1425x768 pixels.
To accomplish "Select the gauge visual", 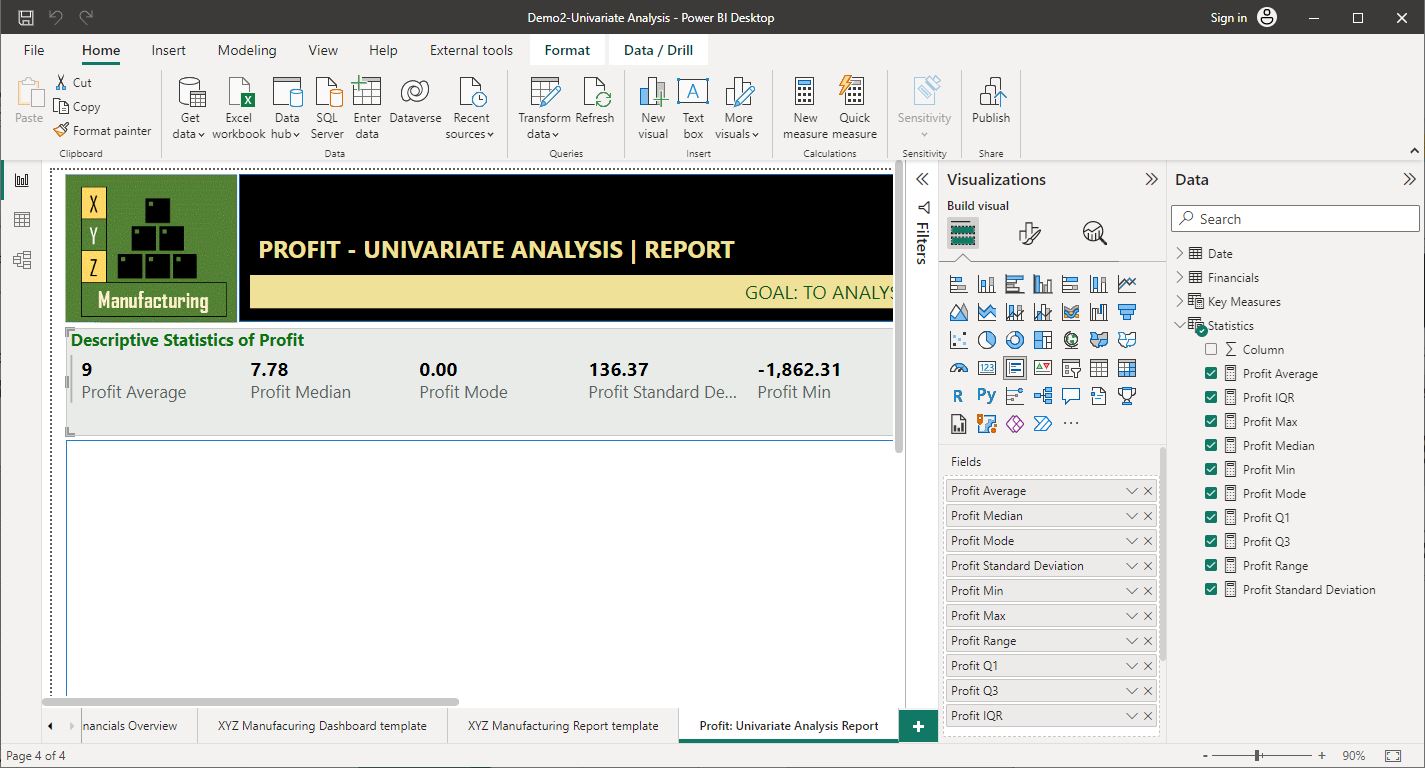I will coord(958,368).
